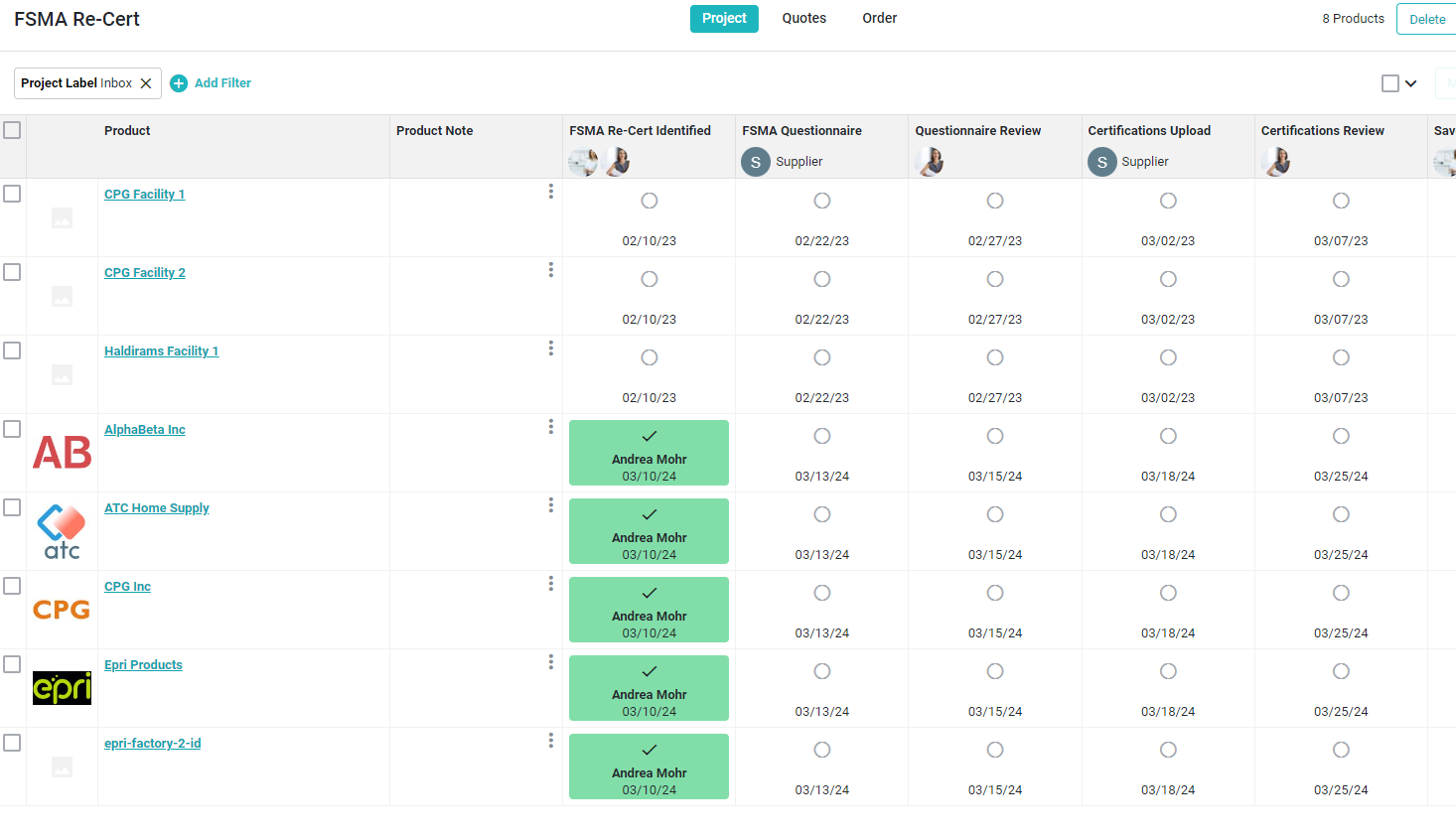The height and width of the screenshot is (838, 1456).
Task: Expand the chevron dropdown beside the top-right checkbox
Action: [x=1410, y=83]
